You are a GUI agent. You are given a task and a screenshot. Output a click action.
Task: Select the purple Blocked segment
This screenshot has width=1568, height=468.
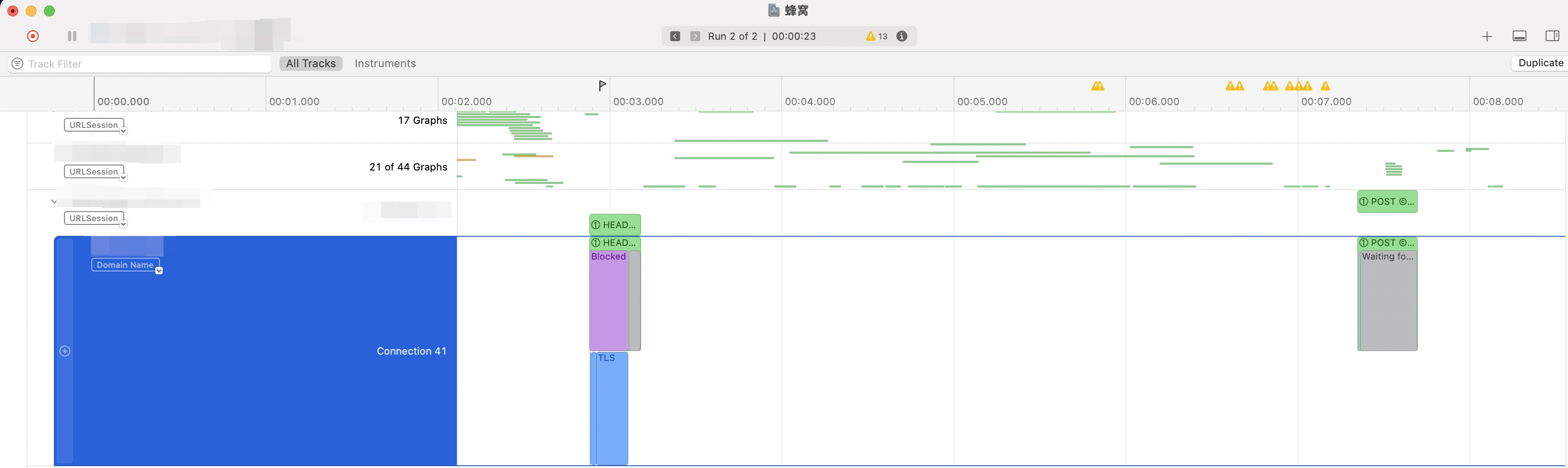(x=608, y=298)
